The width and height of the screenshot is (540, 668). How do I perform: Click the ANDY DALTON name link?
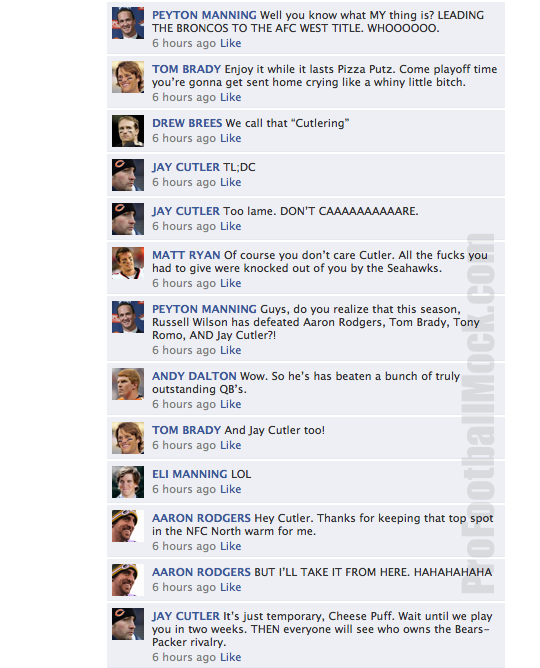[194, 376]
